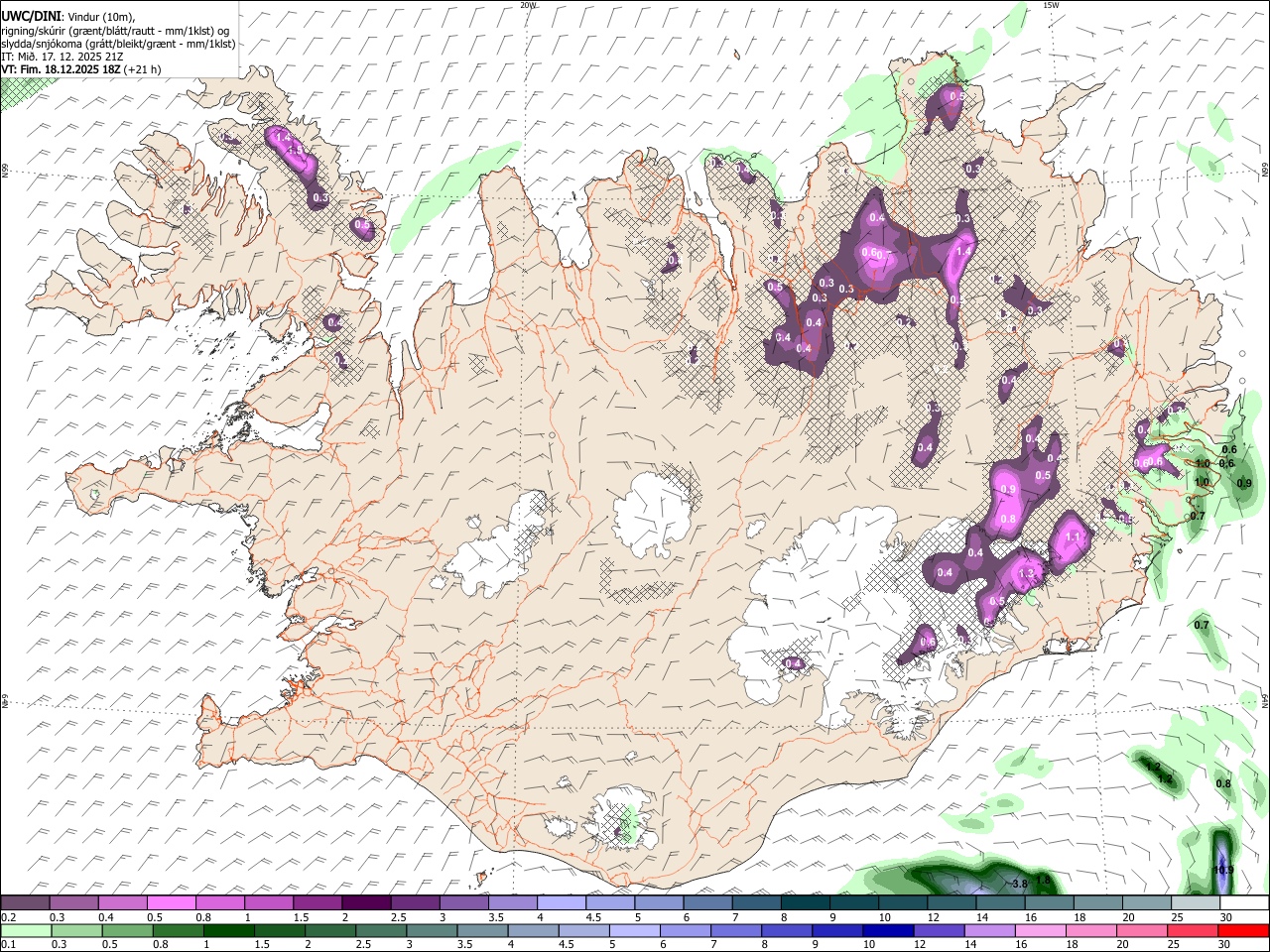Pick the bright pink 0.5 swatch on snow scale
This screenshot has width=1270, height=952.
click(x=171, y=903)
